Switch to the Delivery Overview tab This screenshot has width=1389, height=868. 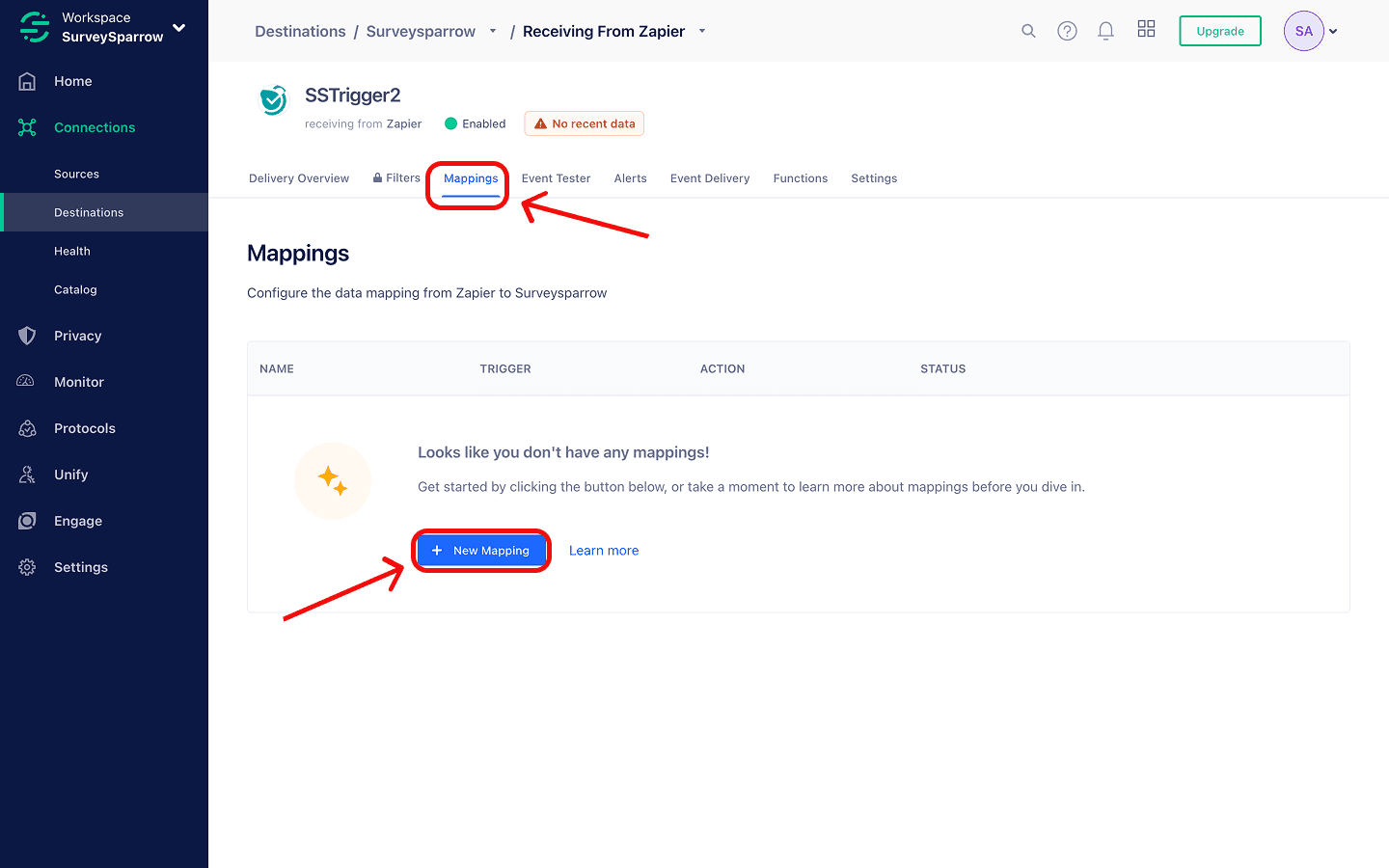pyautogui.click(x=299, y=178)
